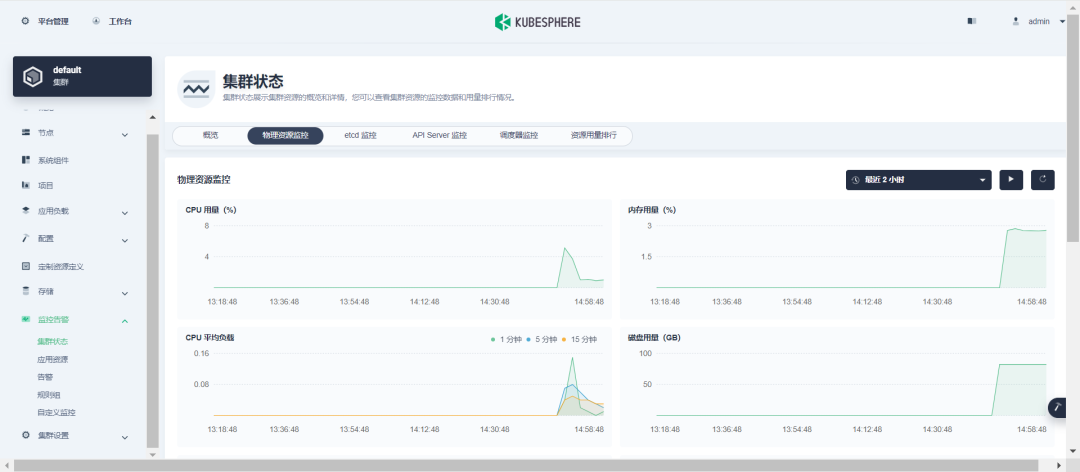Click the theme/doc icon near admin
Image resolution: width=1080 pixels, height=472 pixels.
972,21
